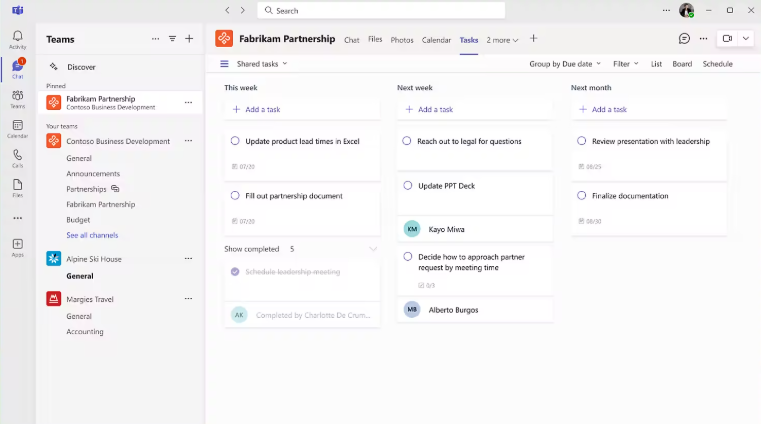Open the Alberto Burgos assignee row
The width and height of the screenshot is (761, 424).
pyautogui.click(x=475, y=310)
